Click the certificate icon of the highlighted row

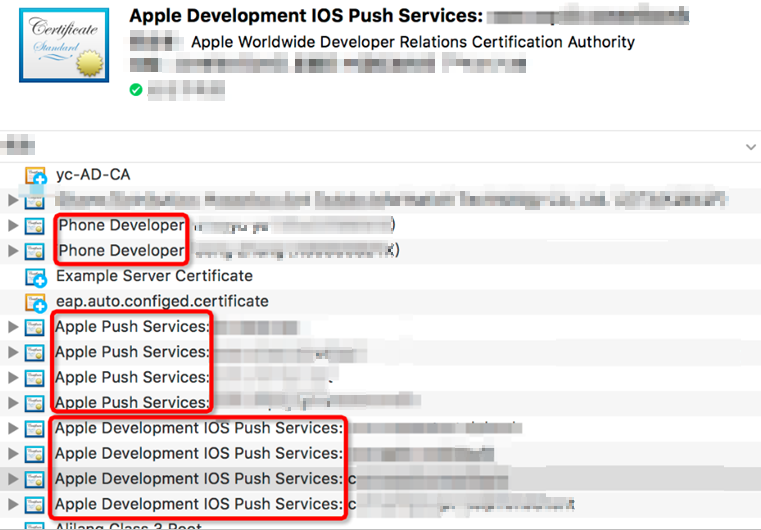(35, 480)
